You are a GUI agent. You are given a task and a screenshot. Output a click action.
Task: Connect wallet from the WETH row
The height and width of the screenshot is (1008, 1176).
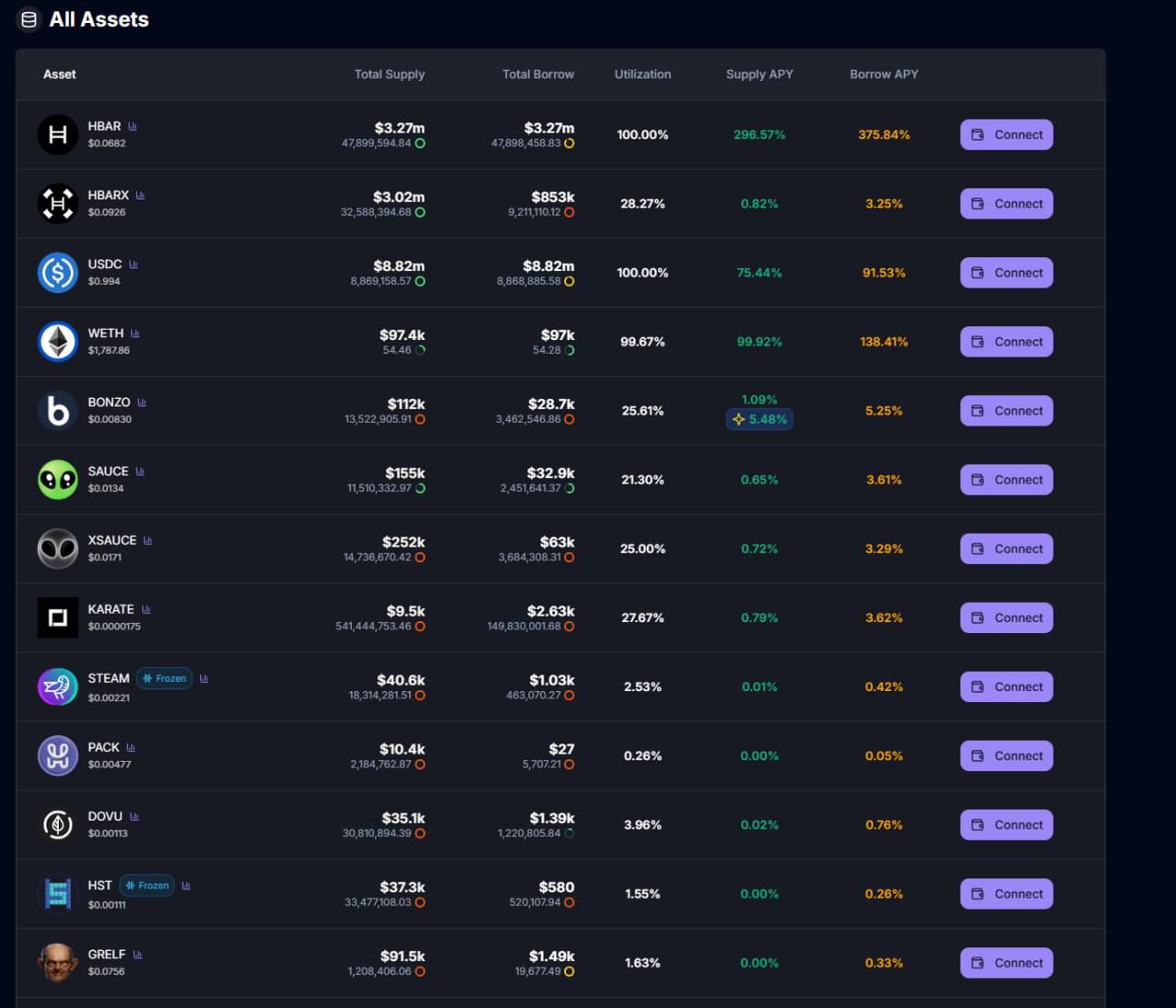(1006, 342)
